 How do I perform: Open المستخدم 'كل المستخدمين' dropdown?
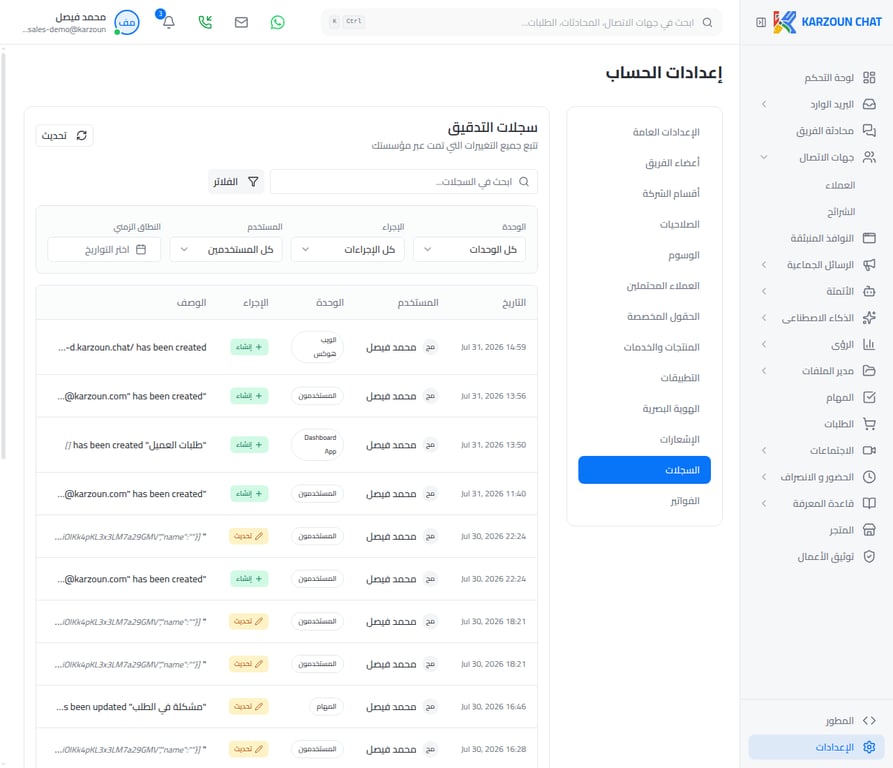[226, 249]
